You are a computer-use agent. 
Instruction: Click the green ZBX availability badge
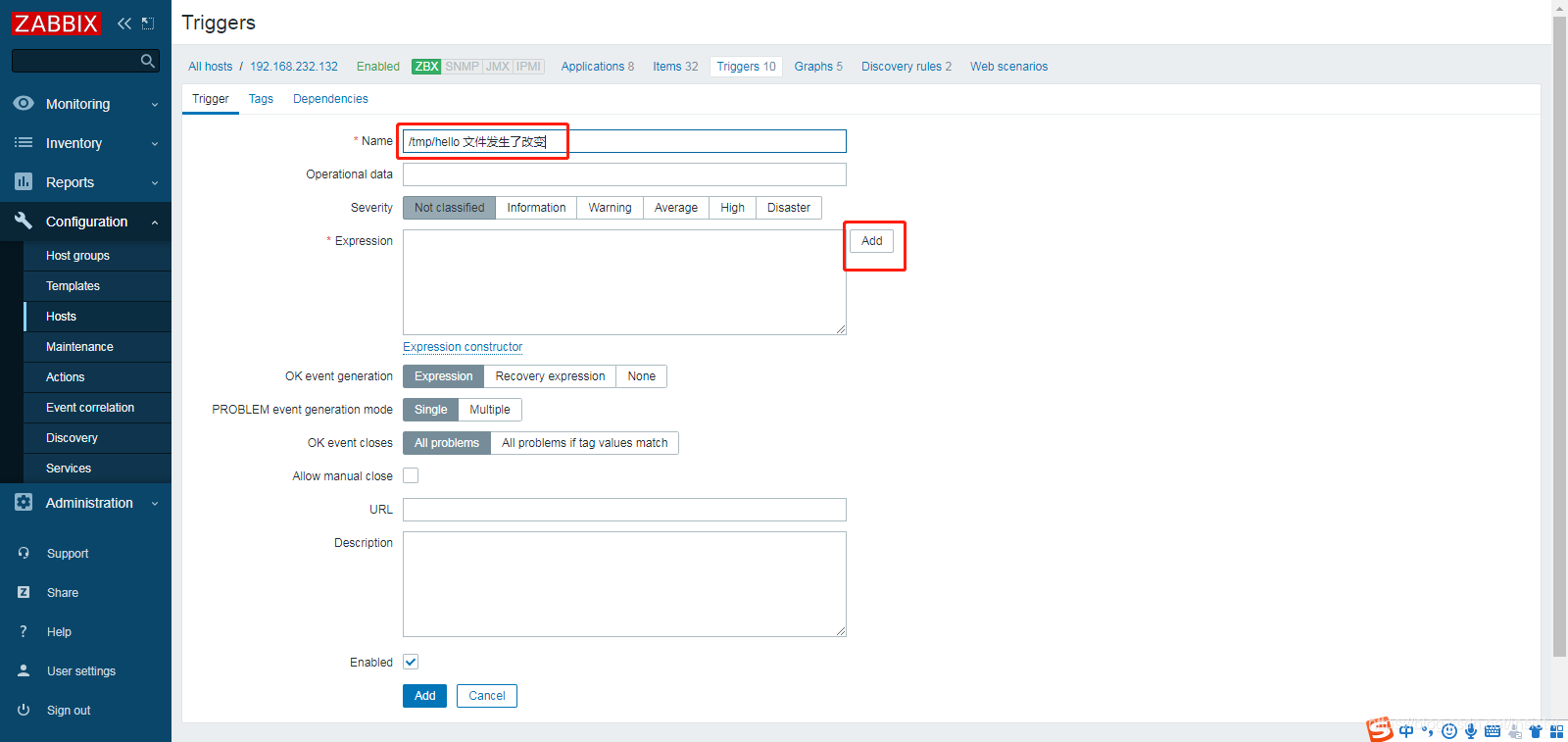tap(426, 66)
